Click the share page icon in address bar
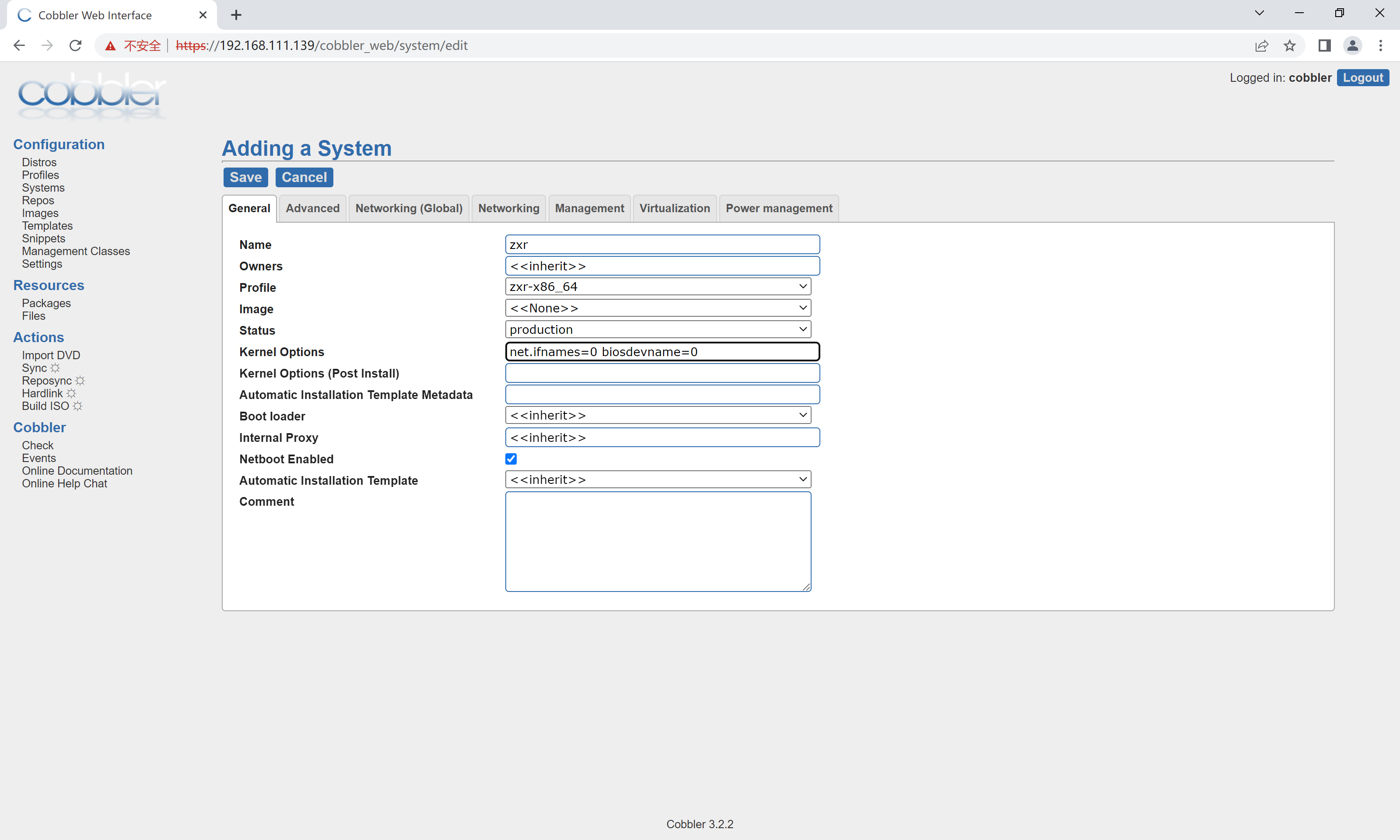 [x=1261, y=45]
